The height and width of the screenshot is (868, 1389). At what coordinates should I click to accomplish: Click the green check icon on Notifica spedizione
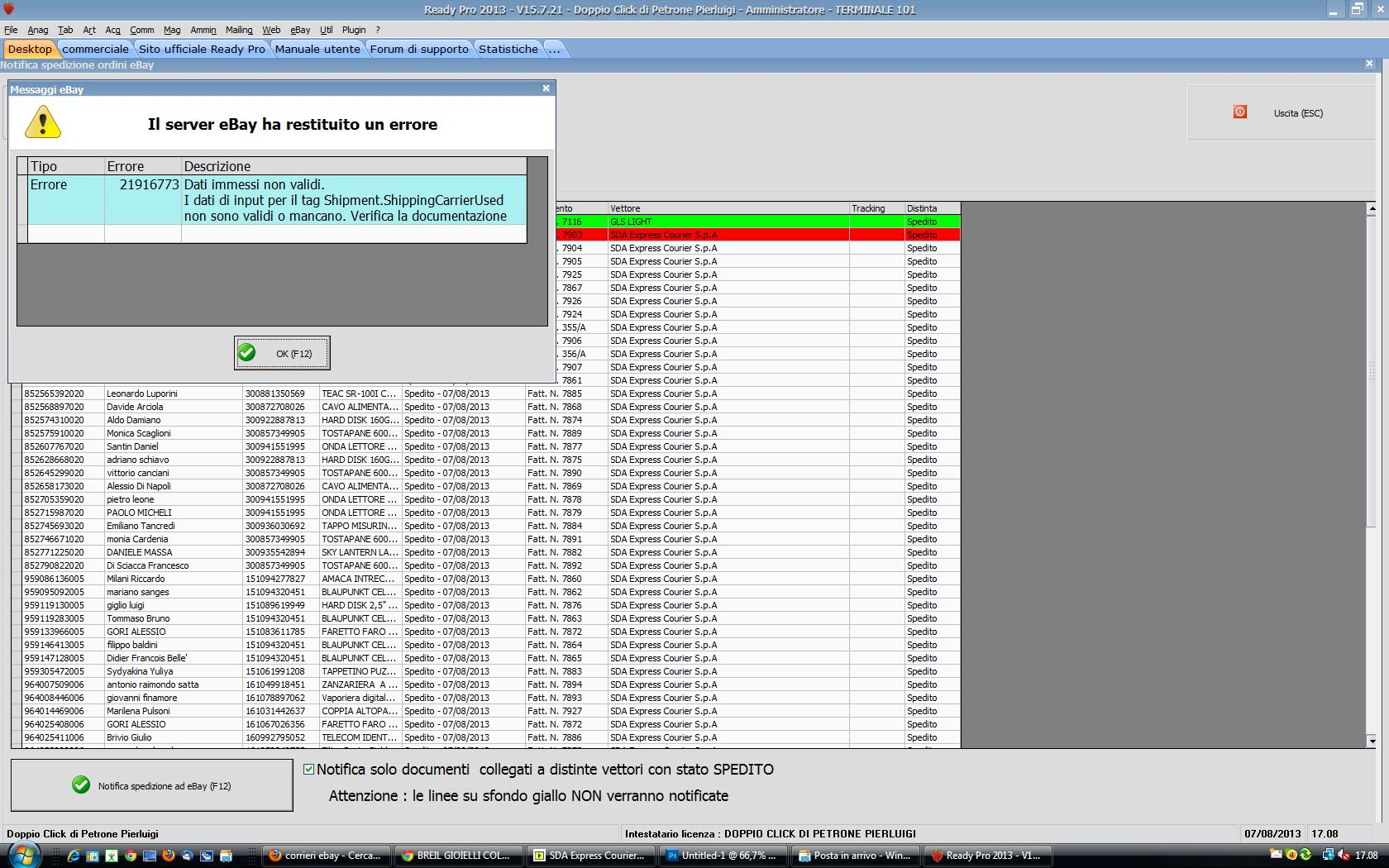pos(81,785)
